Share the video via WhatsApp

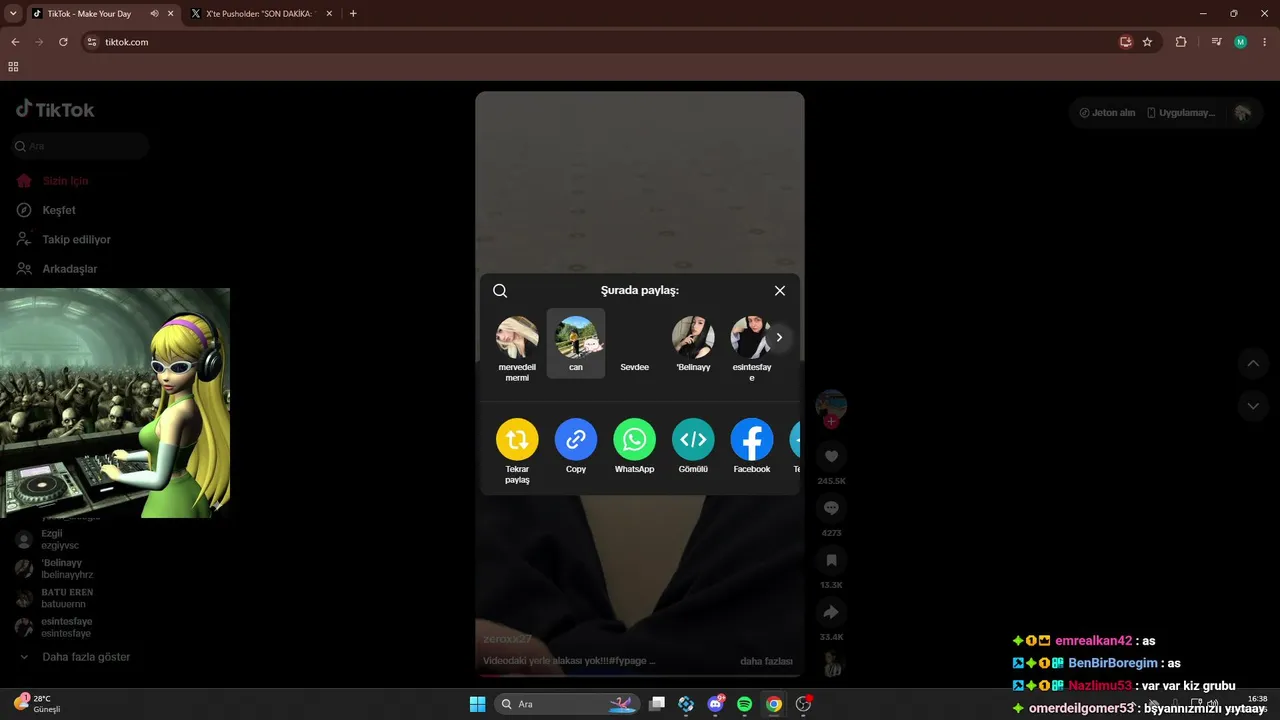[x=634, y=440]
